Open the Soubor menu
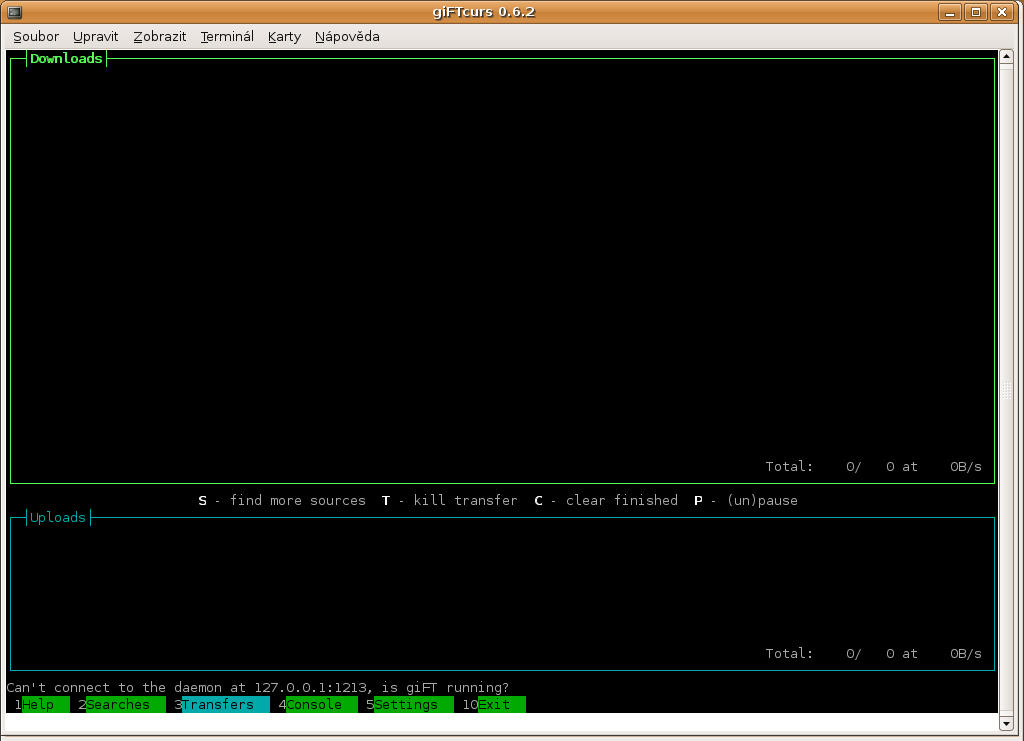The height and width of the screenshot is (741, 1024). (36, 37)
